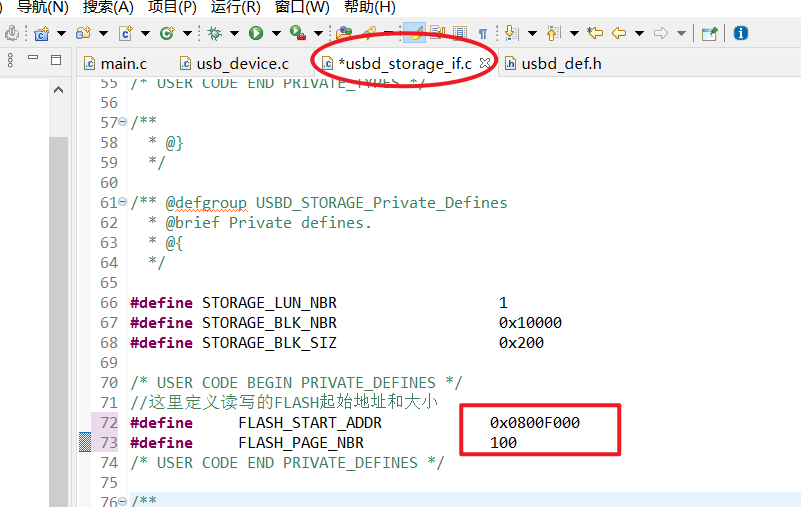This screenshot has width=801, height=507.
Task: Open back navigation history dropdown
Action: (639, 34)
